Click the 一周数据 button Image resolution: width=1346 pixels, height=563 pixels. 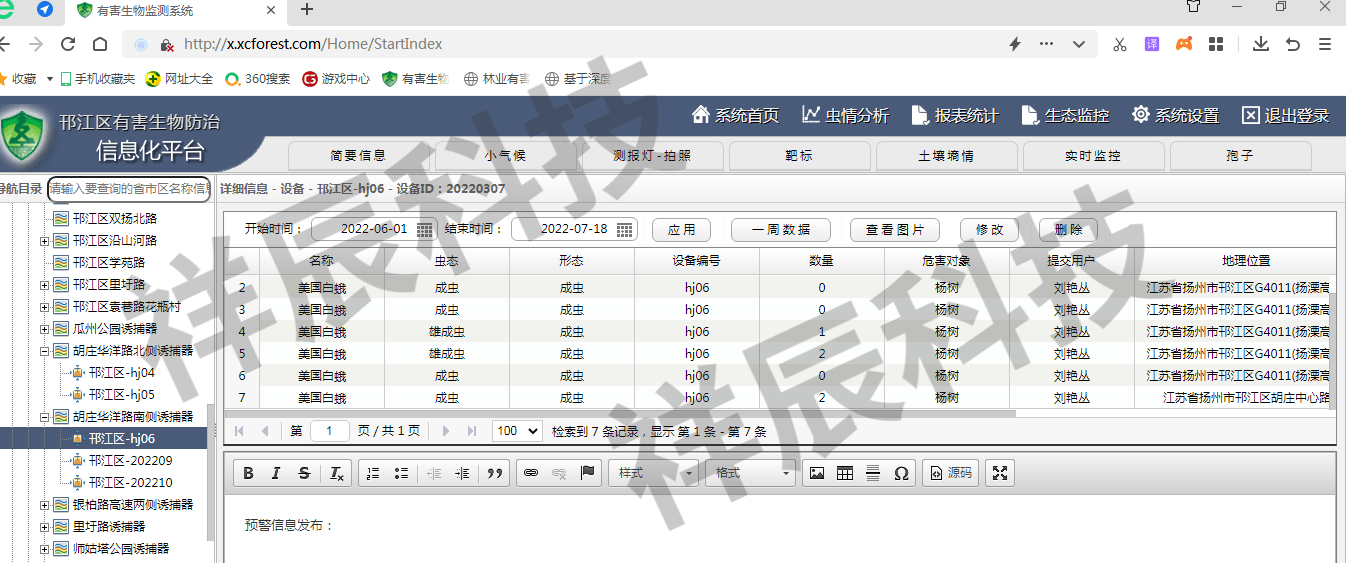coord(780,230)
